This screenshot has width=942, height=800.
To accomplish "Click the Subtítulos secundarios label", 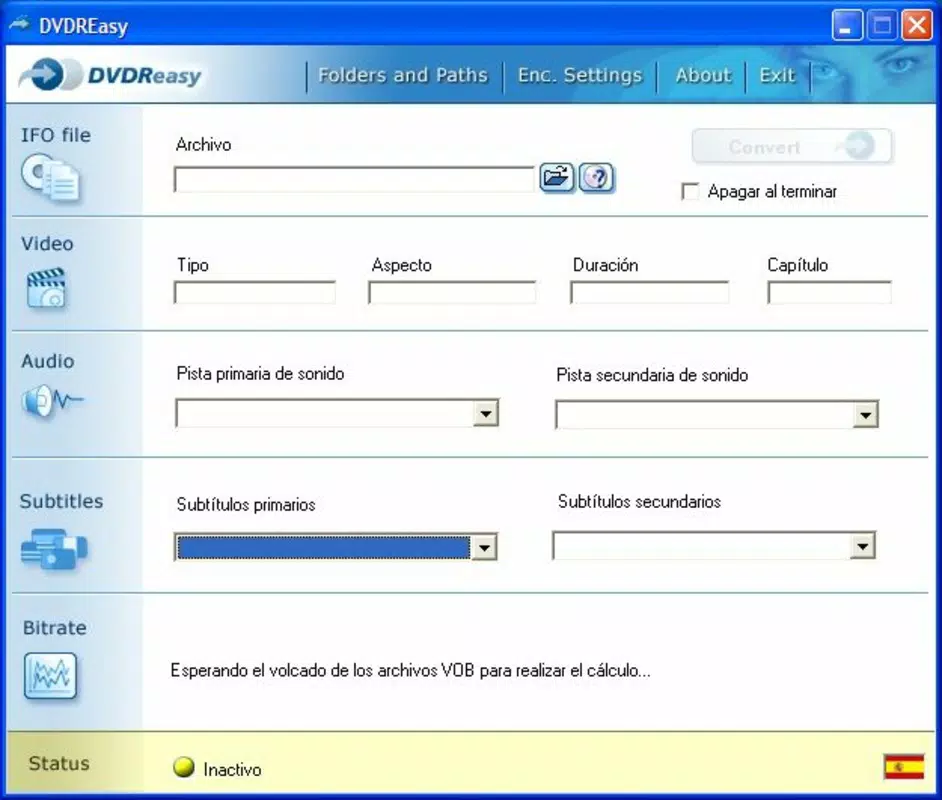I will coord(639,502).
